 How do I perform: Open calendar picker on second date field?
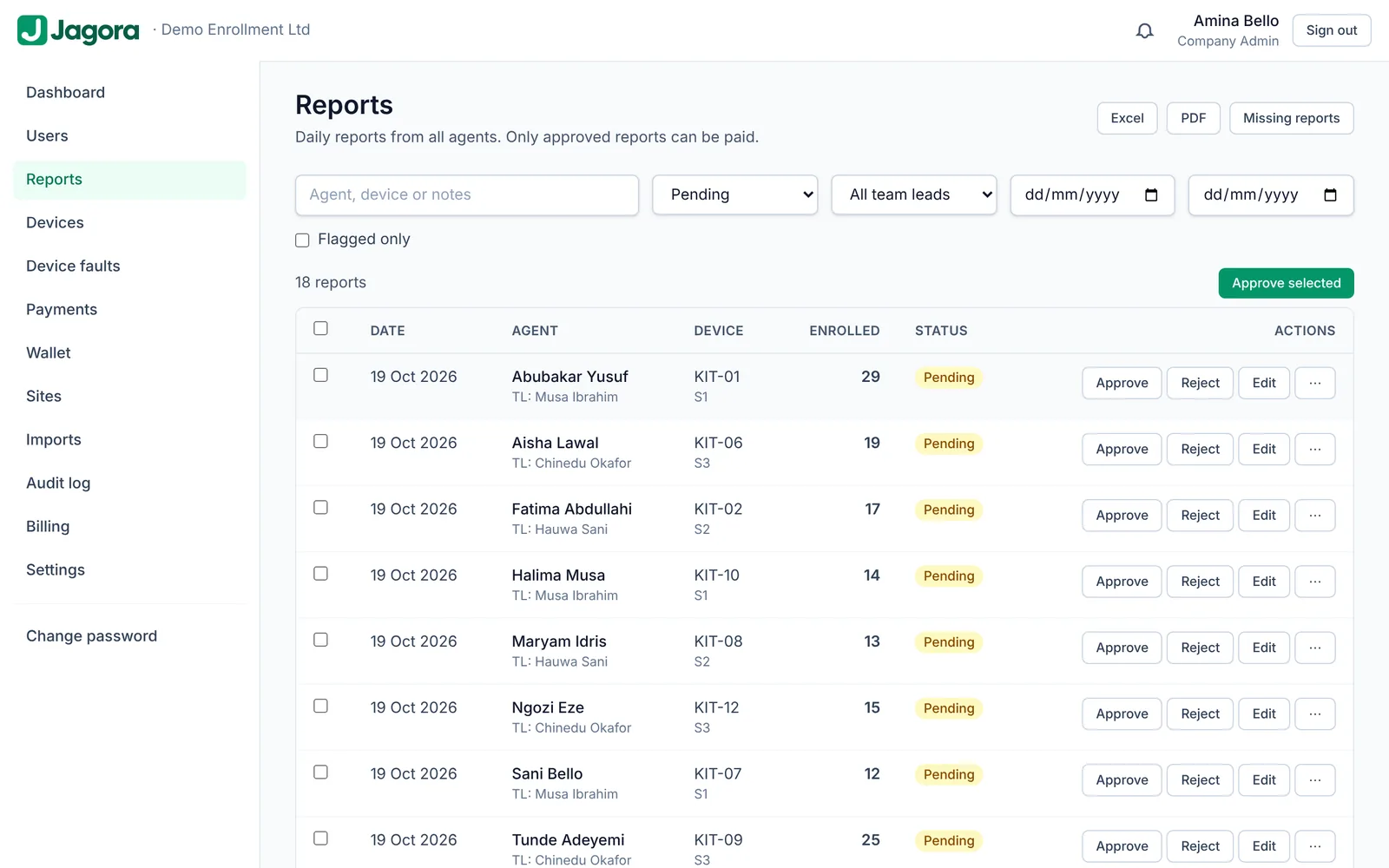[1330, 195]
